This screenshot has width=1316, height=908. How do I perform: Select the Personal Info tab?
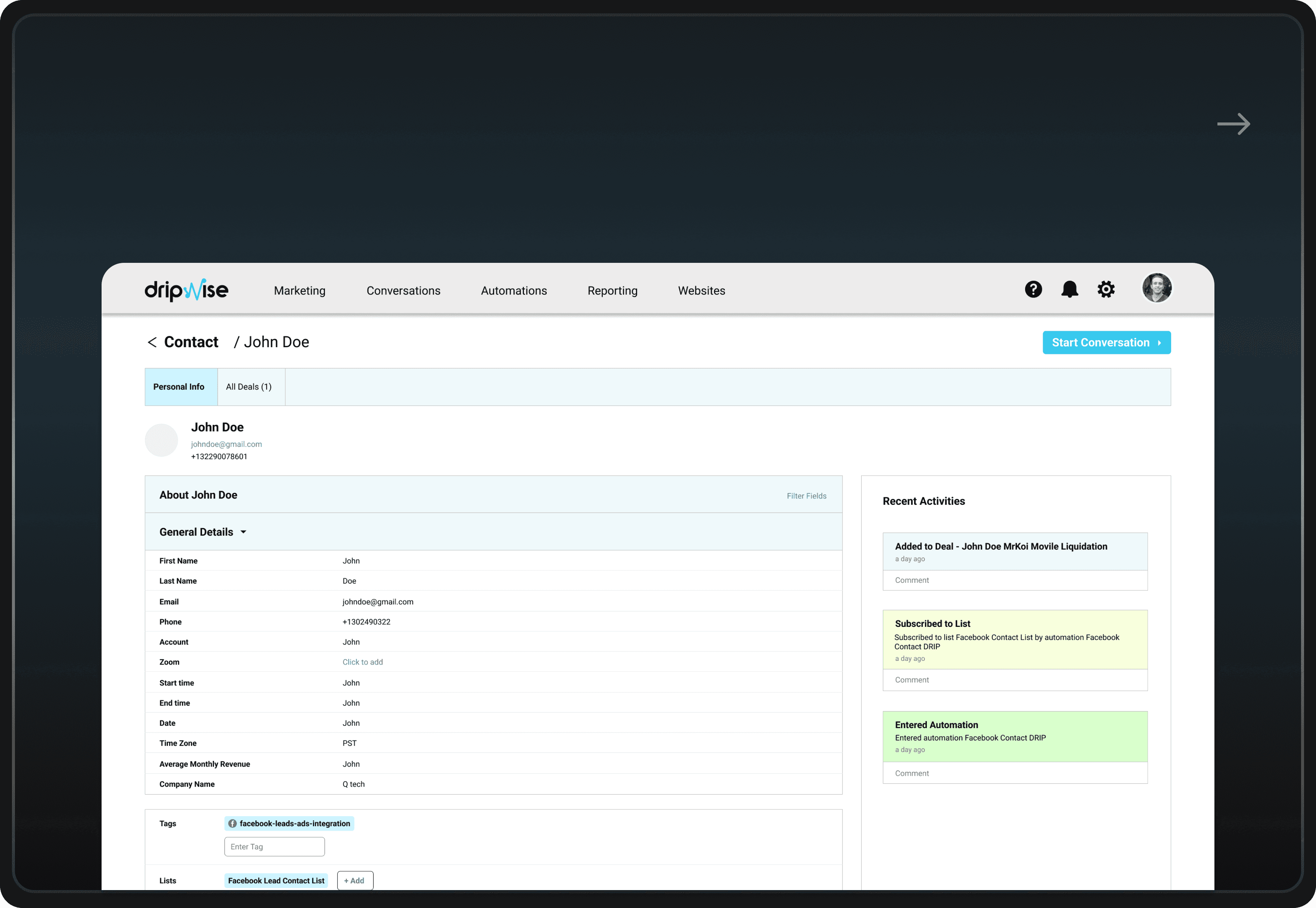pyautogui.click(x=179, y=387)
